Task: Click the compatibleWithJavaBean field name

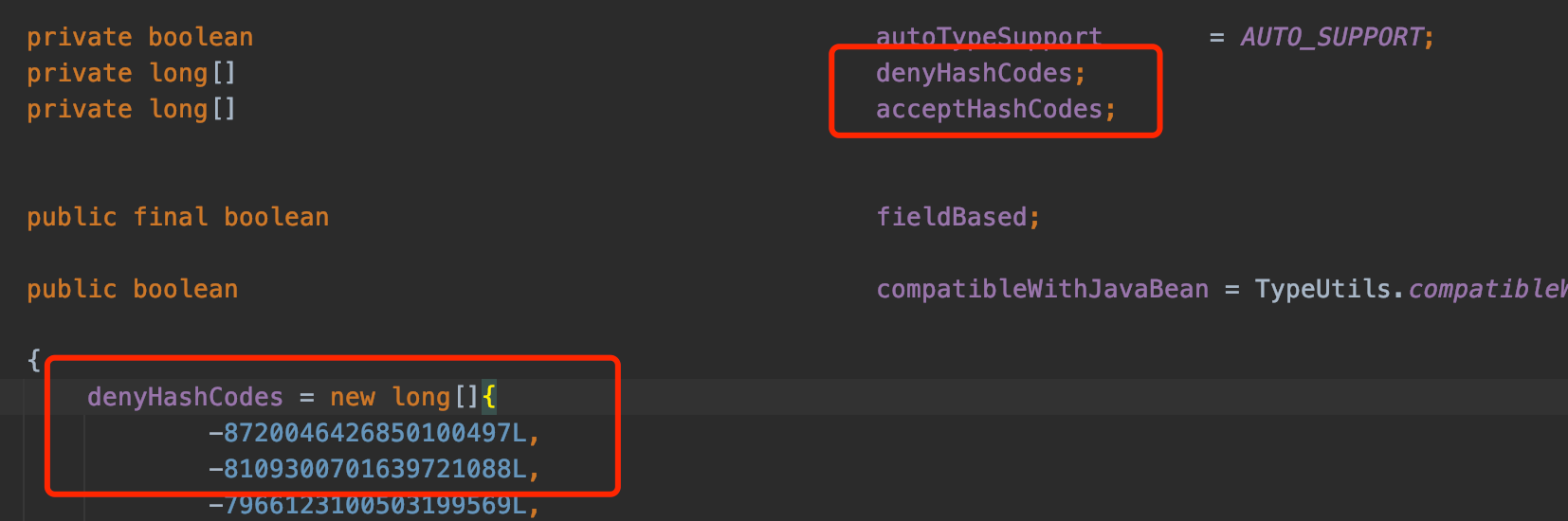Action: pos(1042,289)
